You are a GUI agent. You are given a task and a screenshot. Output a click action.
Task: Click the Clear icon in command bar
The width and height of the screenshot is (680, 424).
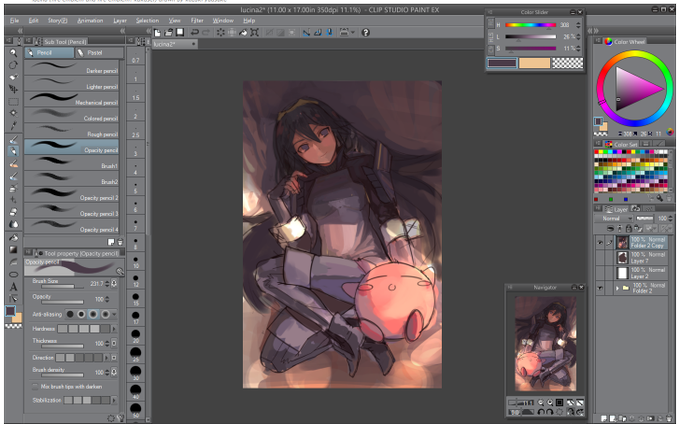tap(221, 33)
